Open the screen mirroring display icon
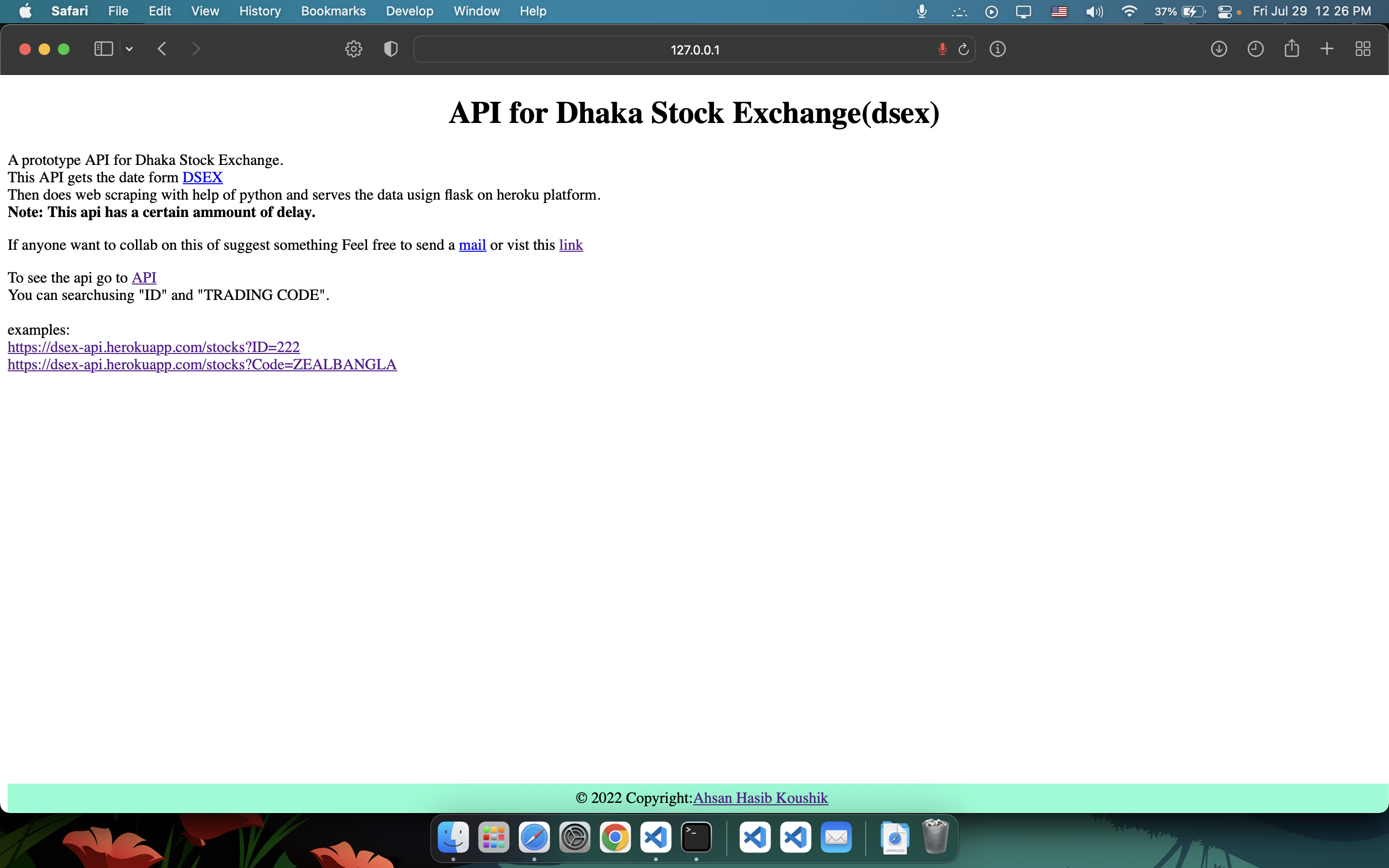 pyautogui.click(x=1023, y=12)
